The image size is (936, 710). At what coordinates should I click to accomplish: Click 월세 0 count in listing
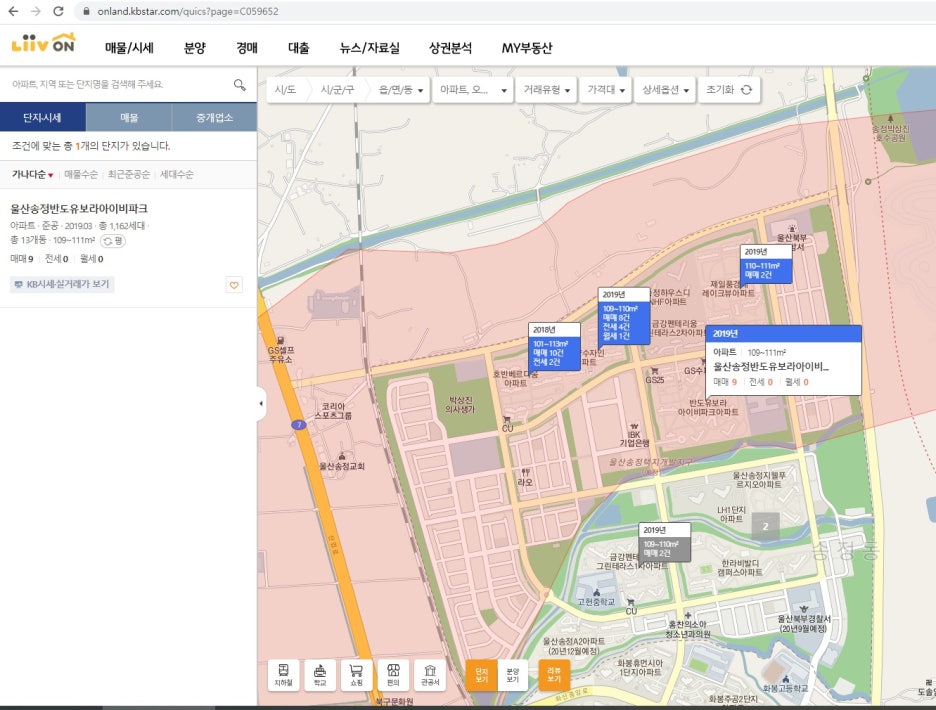[x=91, y=259]
